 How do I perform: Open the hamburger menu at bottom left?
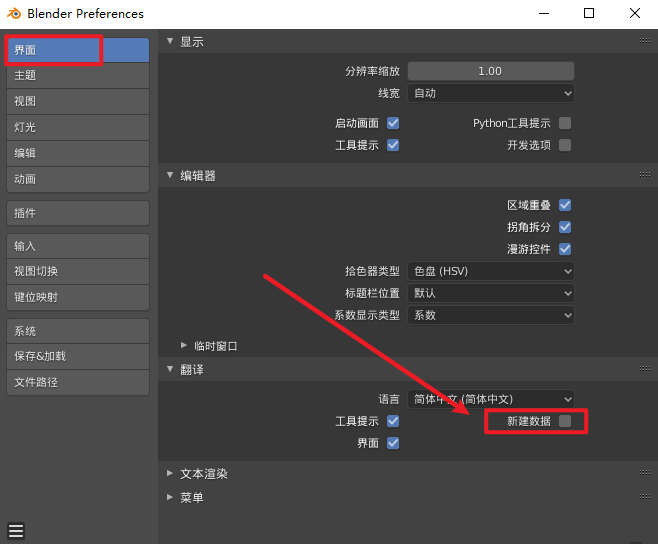pyautogui.click(x=16, y=531)
